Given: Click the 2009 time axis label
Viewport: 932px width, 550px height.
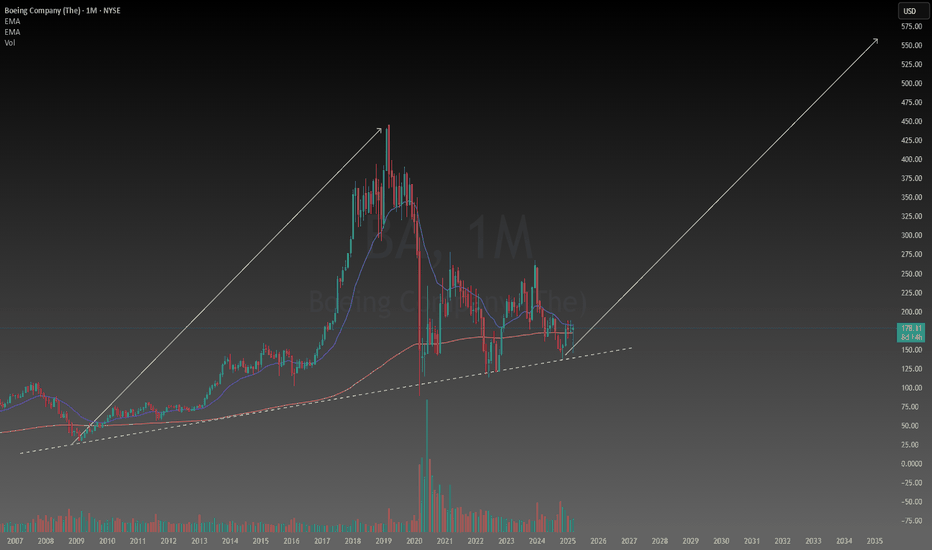Looking at the screenshot, I should tap(76, 541).
